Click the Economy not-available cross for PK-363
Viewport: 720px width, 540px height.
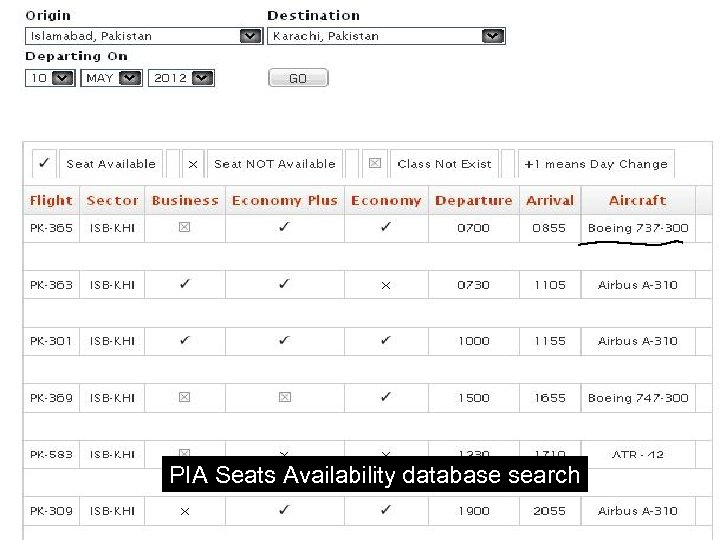point(386,286)
